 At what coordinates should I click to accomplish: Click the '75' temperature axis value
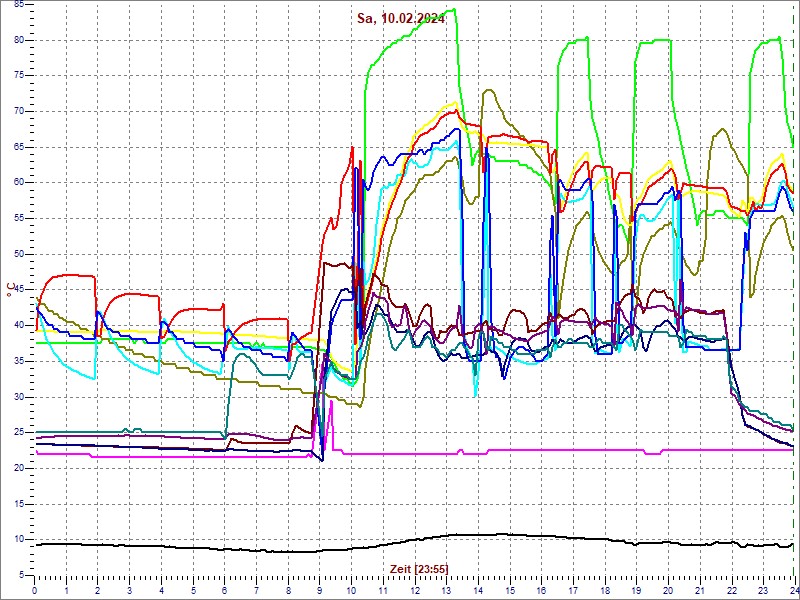point(19,76)
